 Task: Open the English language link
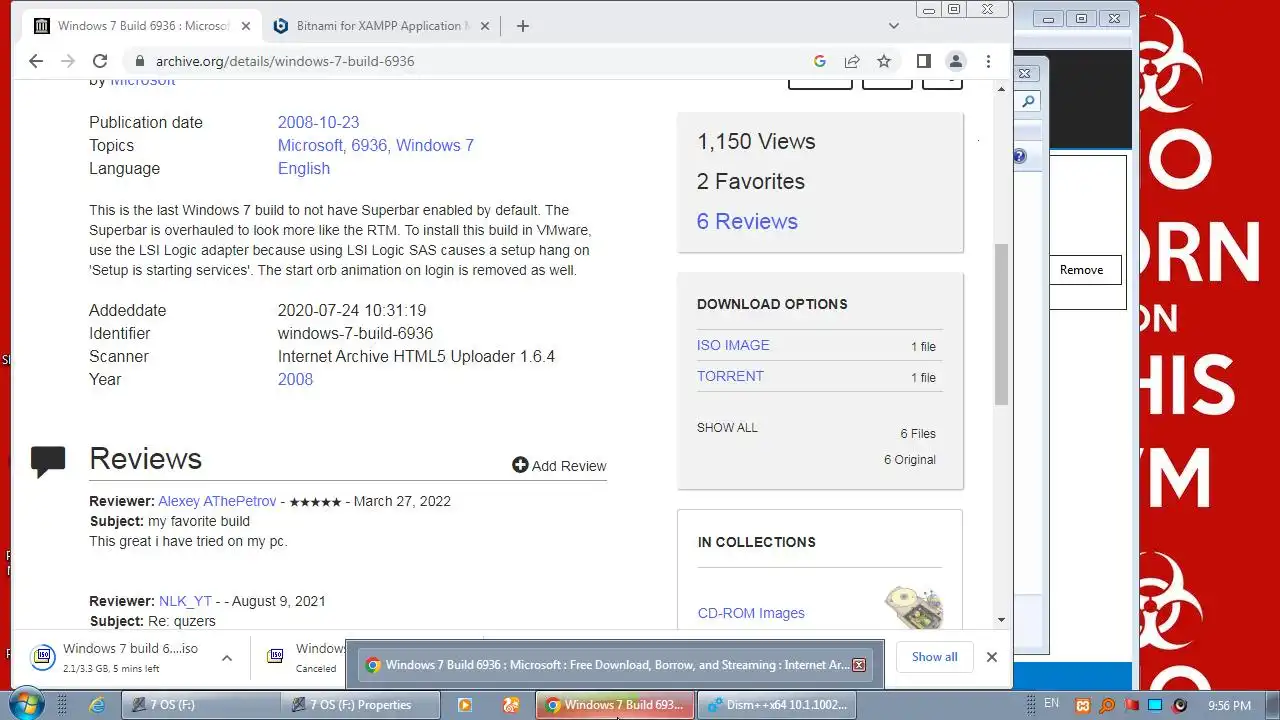click(x=304, y=168)
